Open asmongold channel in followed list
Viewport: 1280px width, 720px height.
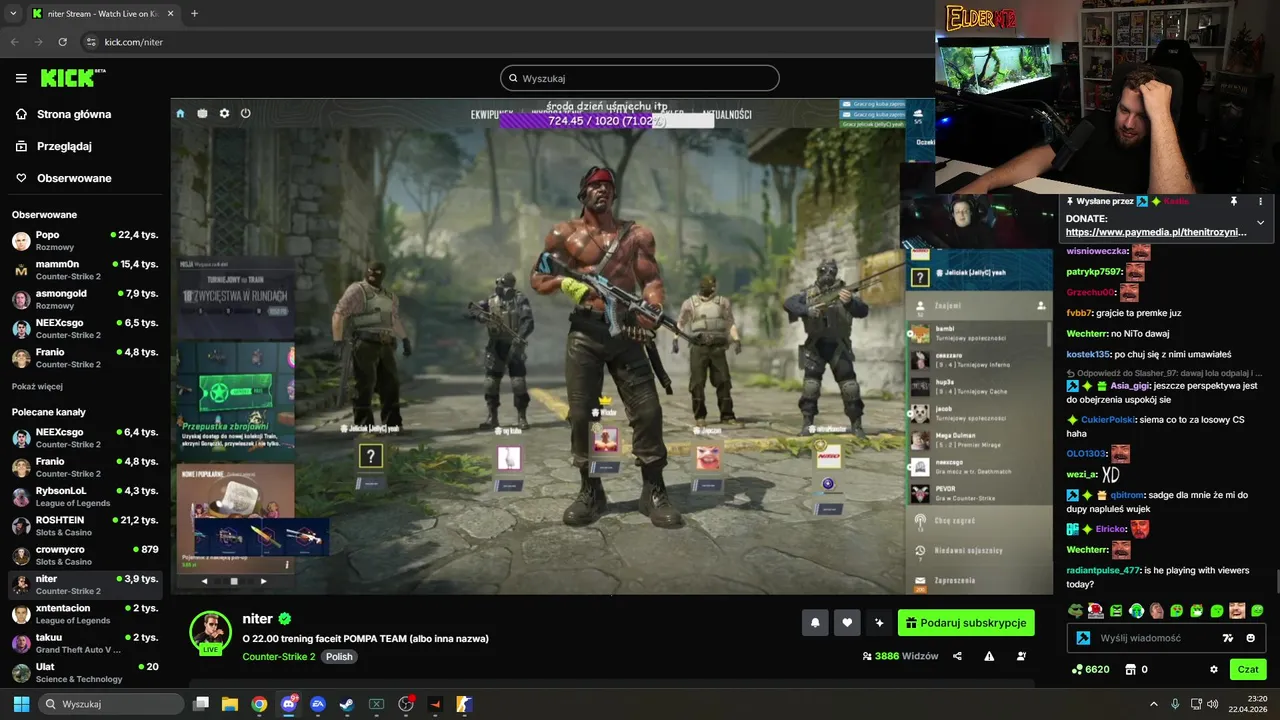85,299
